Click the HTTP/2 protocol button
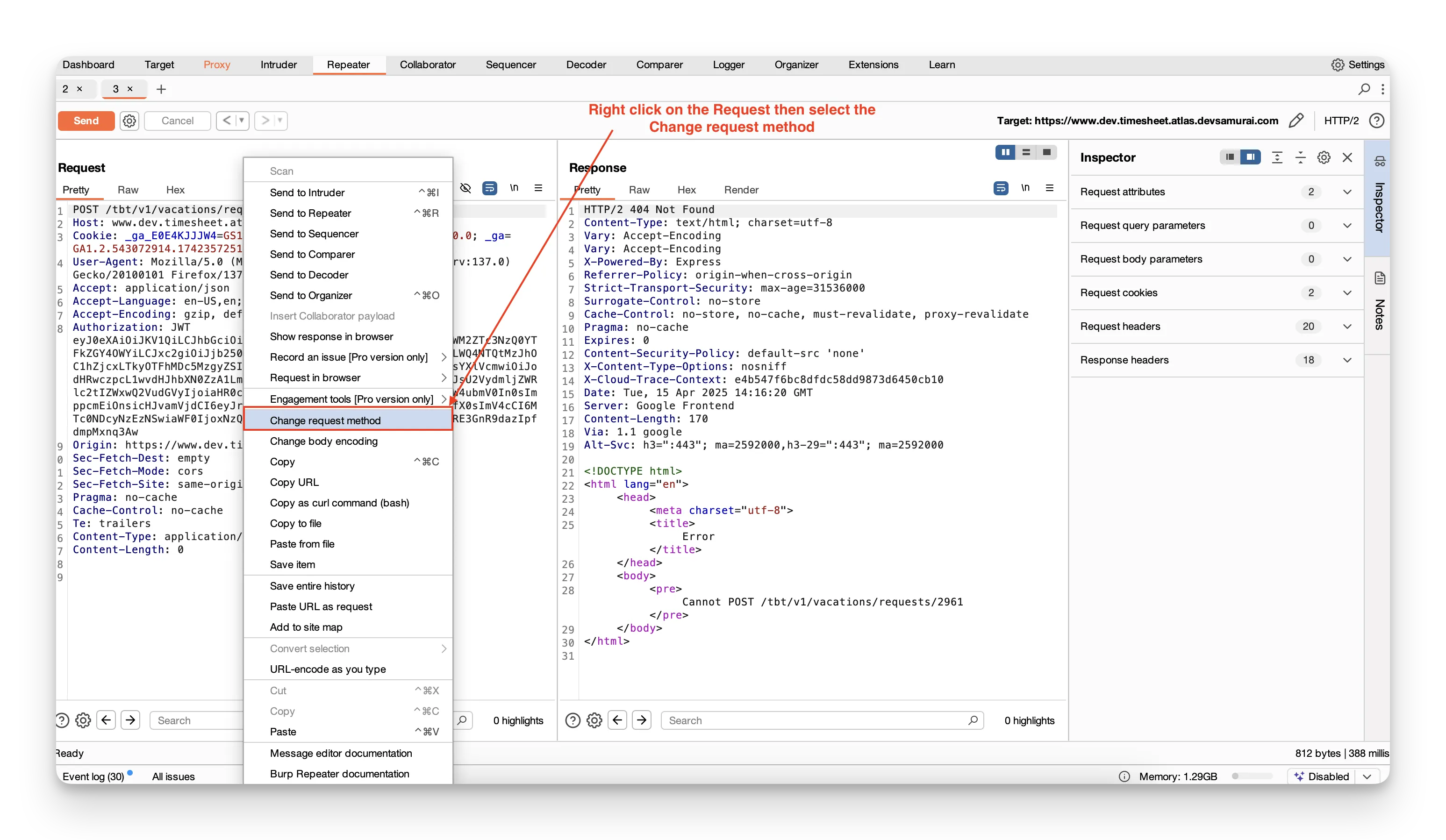The width and height of the screenshot is (1446, 840). [x=1341, y=121]
